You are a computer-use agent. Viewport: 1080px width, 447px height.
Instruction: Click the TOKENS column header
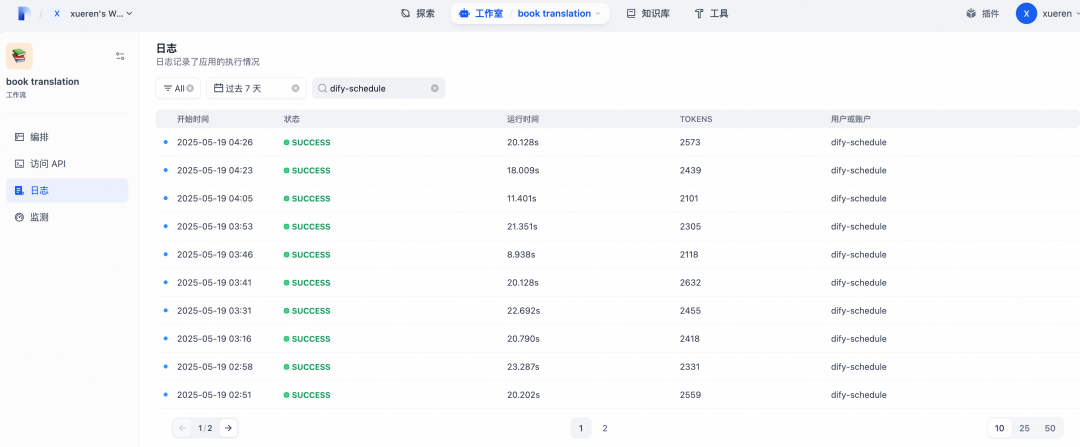coord(696,119)
